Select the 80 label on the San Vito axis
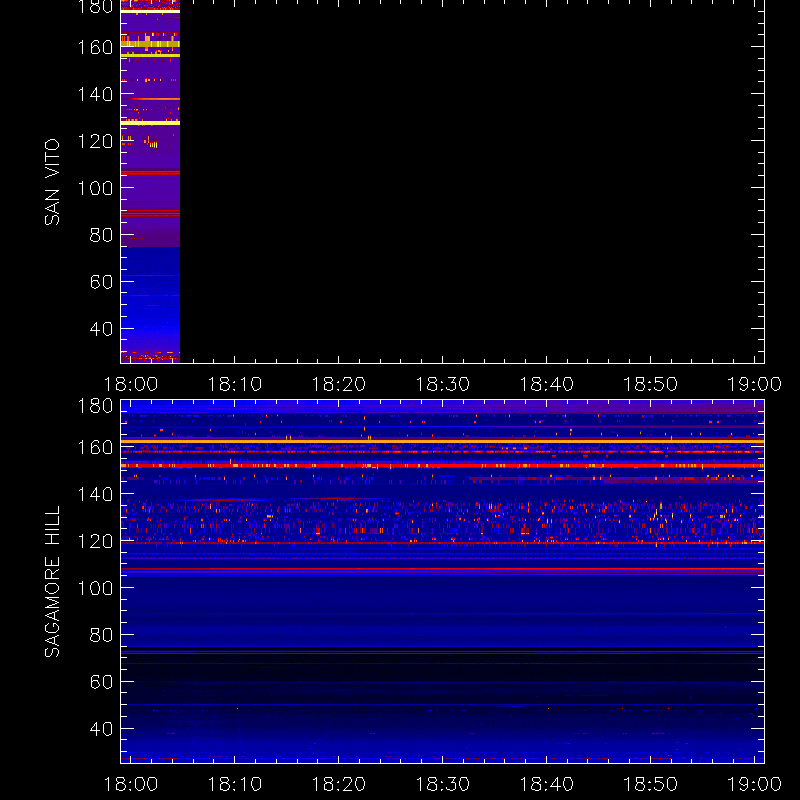Viewport: 800px width, 800px height. 101,235
